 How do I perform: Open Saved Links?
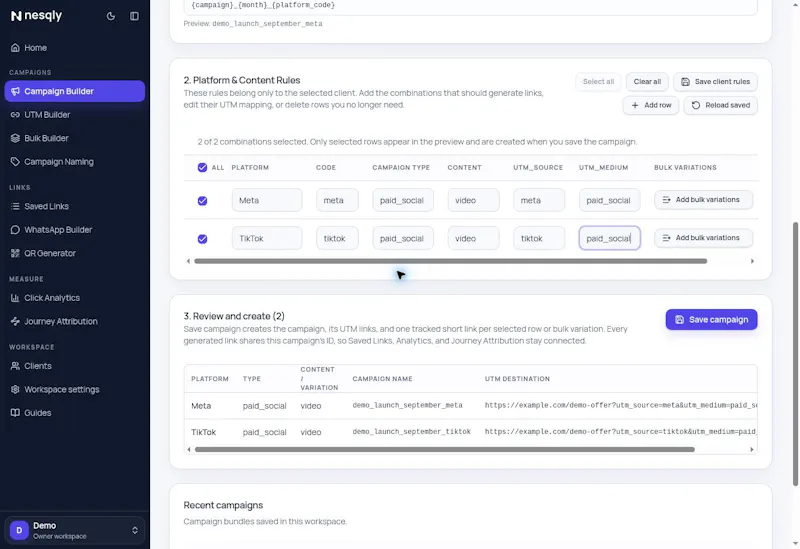(74, 206)
